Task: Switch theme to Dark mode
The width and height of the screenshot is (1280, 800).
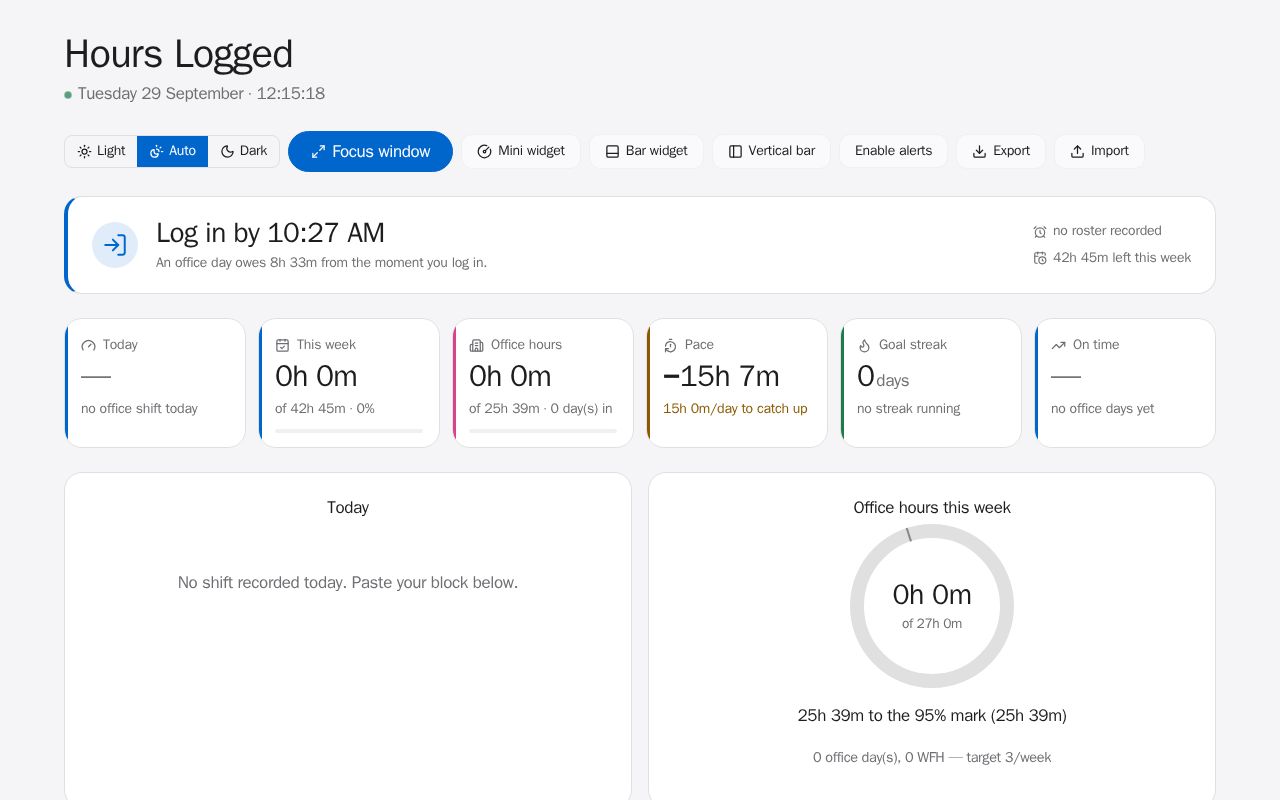Action: (x=243, y=151)
